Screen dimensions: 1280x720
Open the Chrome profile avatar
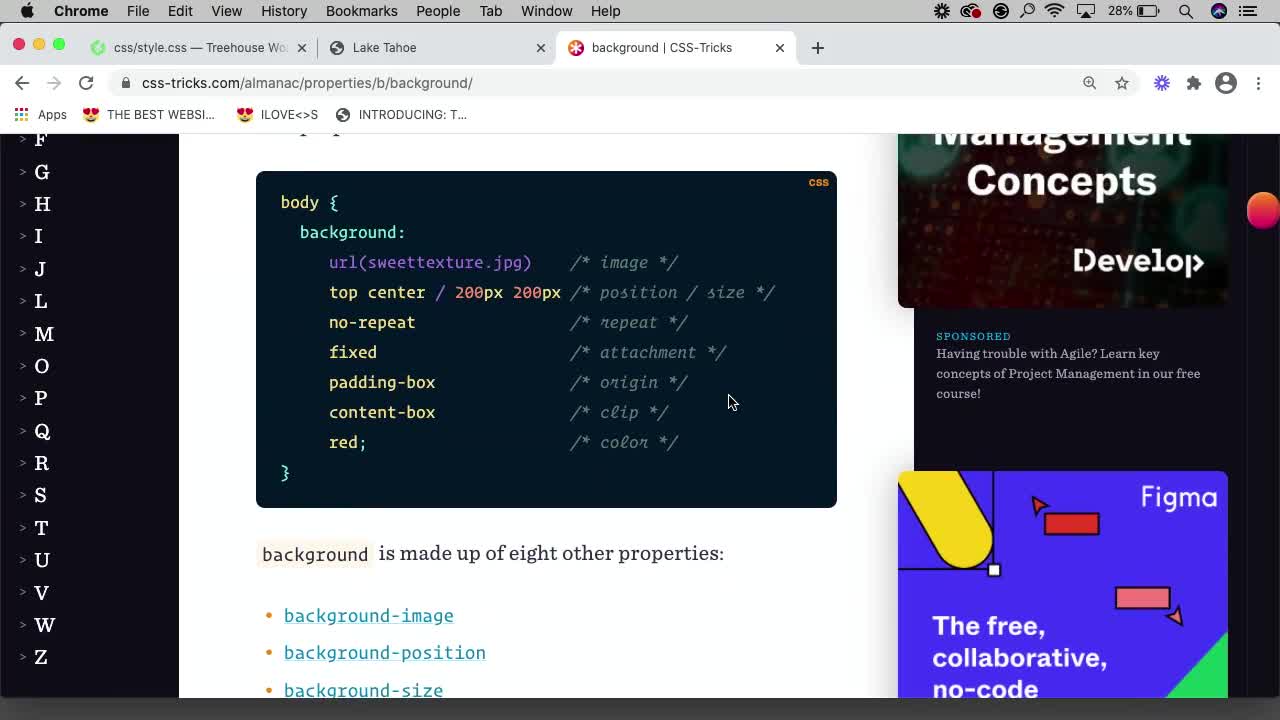click(1226, 83)
